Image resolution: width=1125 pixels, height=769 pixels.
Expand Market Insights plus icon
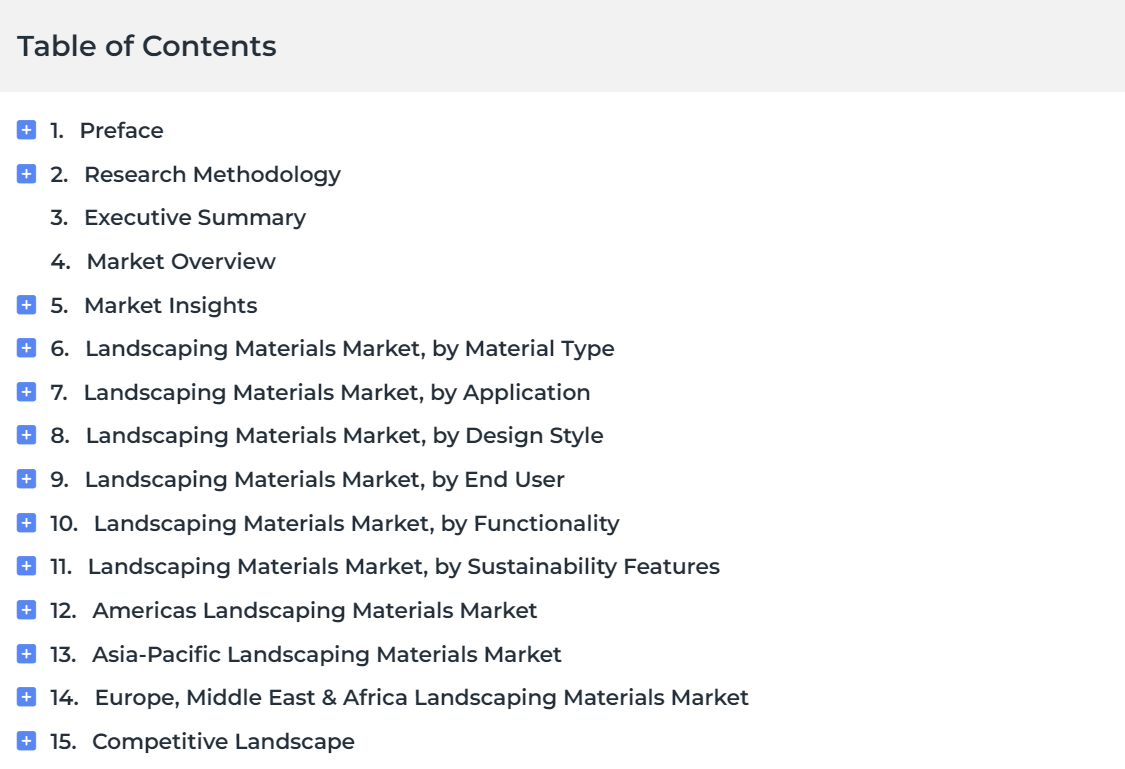tap(27, 305)
